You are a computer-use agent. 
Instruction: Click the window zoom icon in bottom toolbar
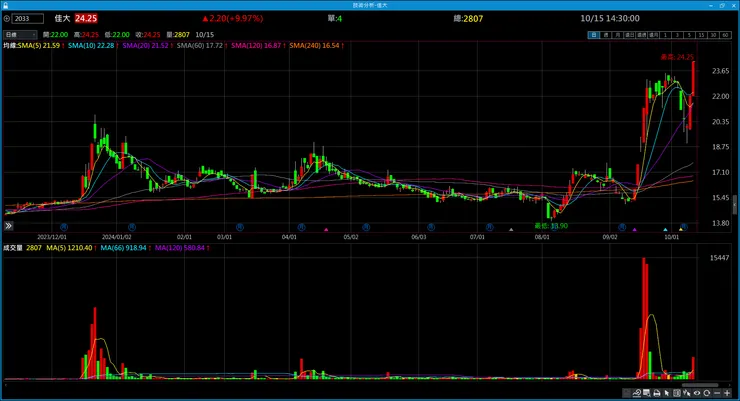click(x=647, y=393)
